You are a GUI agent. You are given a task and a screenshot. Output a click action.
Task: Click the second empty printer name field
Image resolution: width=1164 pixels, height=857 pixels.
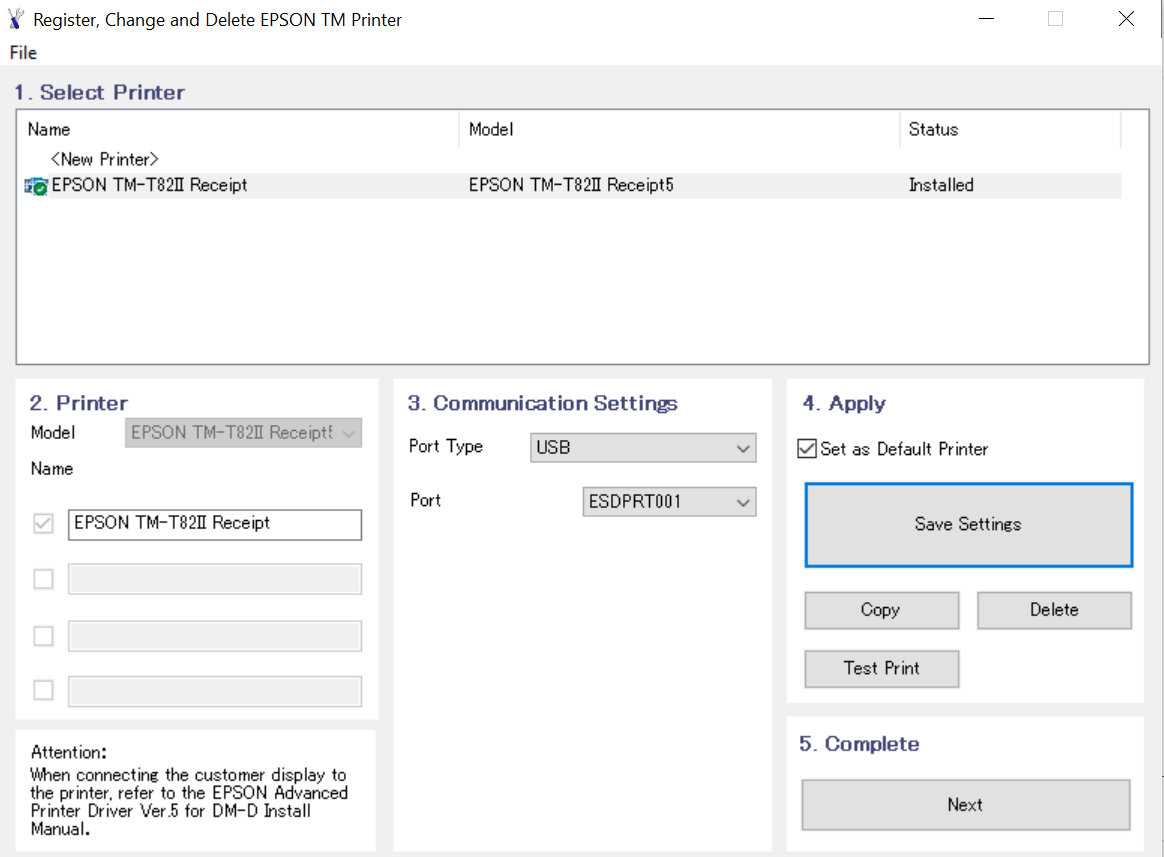tap(215, 579)
